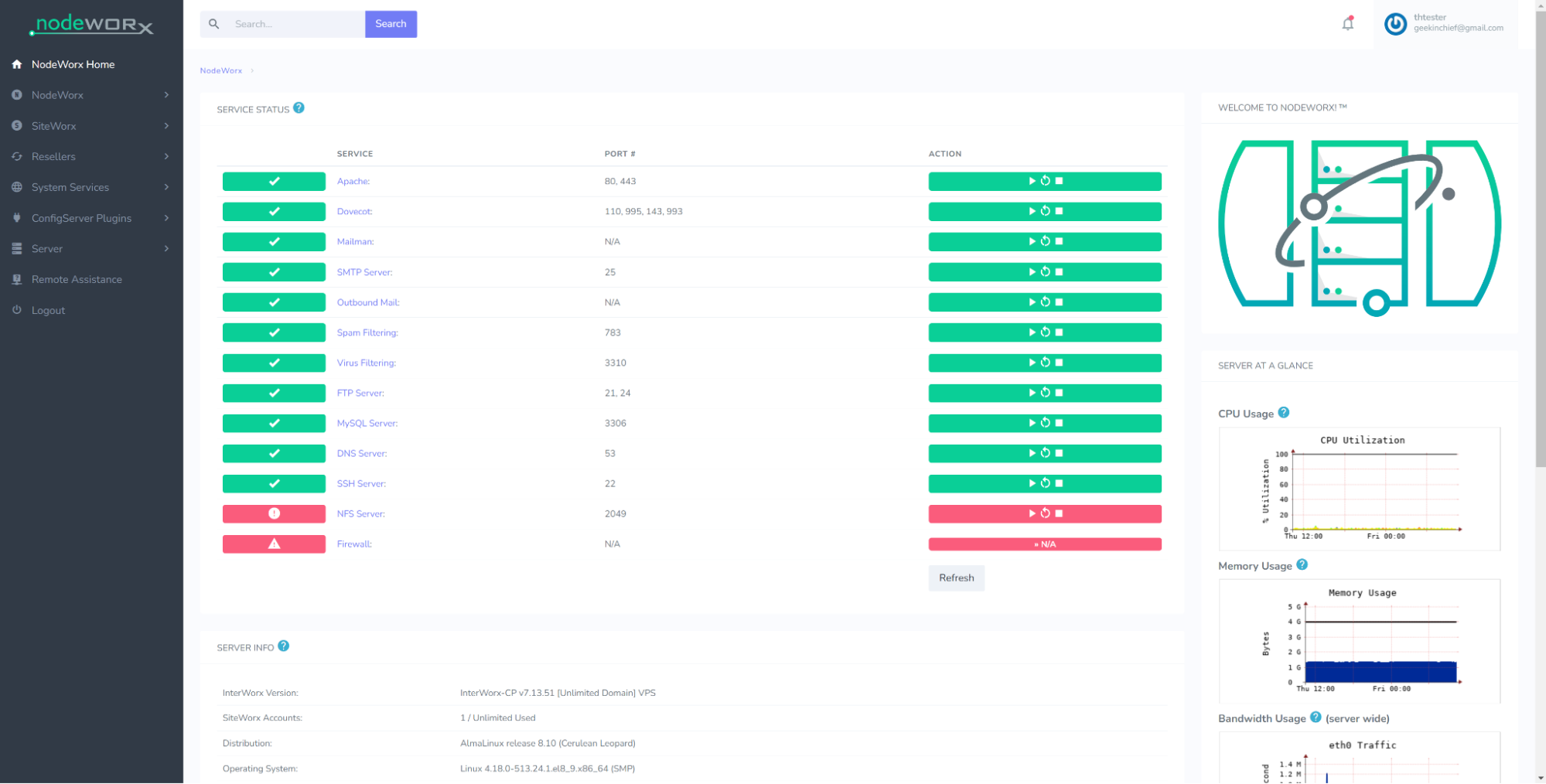Image resolution: width=1546 pixels, height=784 pixels.
Task: Expand the SiteWorx sidebar menu
Action: click(91, 126)
